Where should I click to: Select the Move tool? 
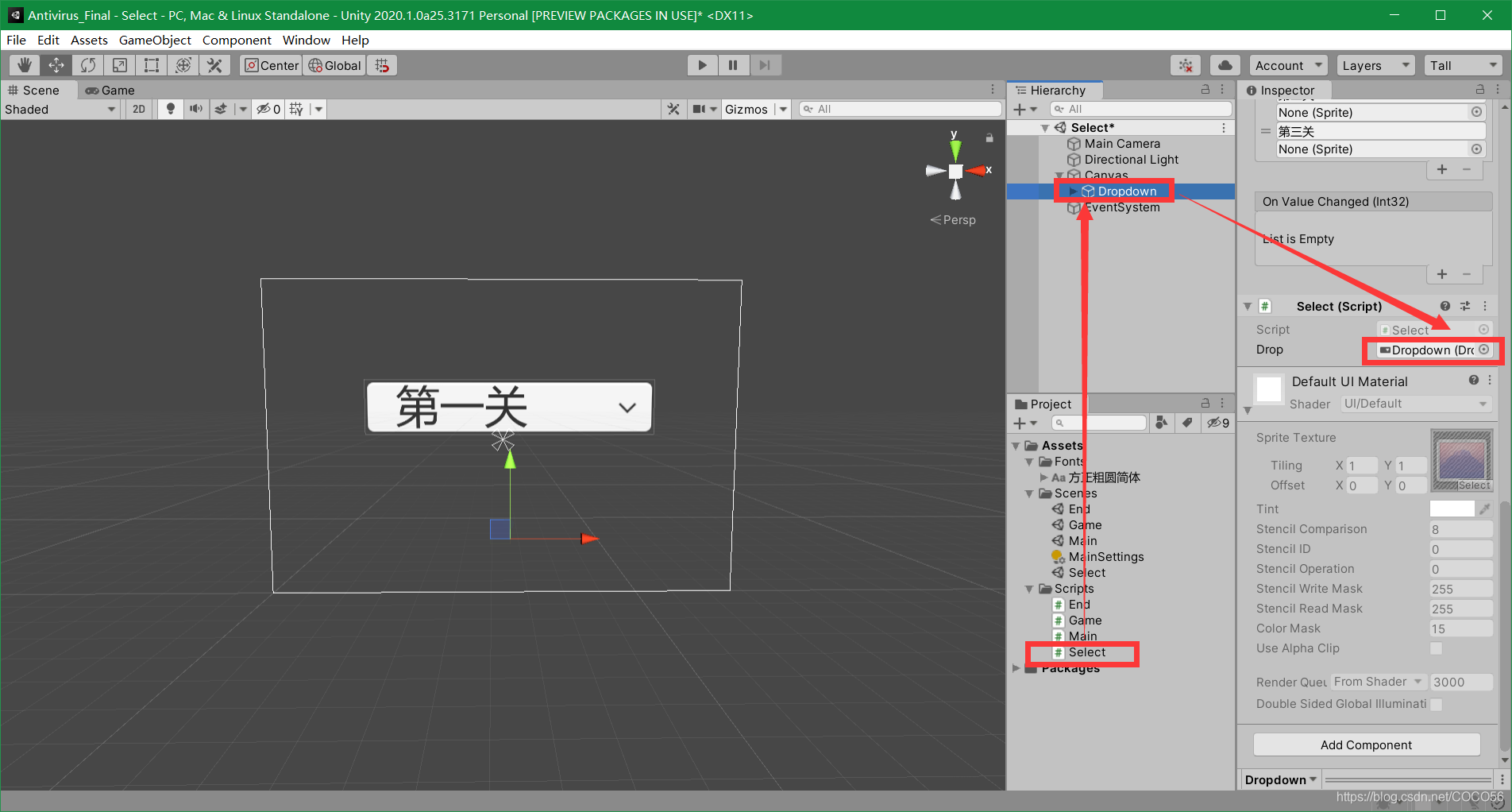point(55,64)
